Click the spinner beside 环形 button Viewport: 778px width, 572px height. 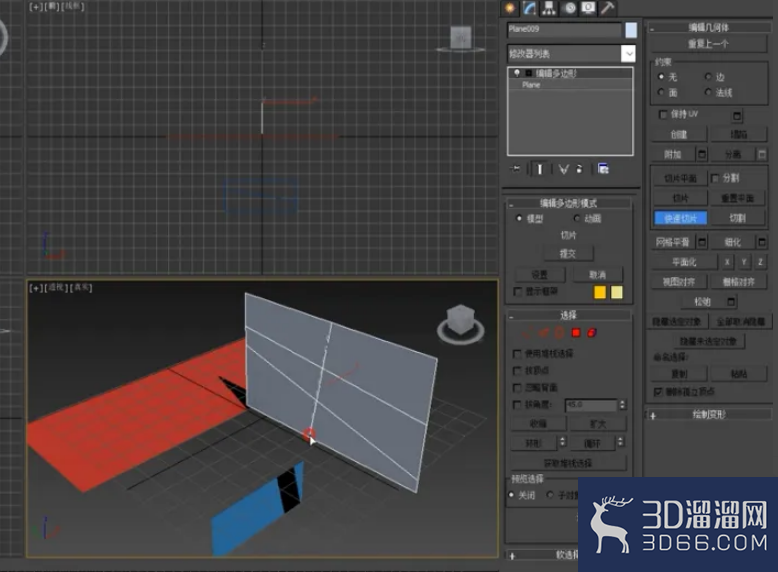[562, 442]
